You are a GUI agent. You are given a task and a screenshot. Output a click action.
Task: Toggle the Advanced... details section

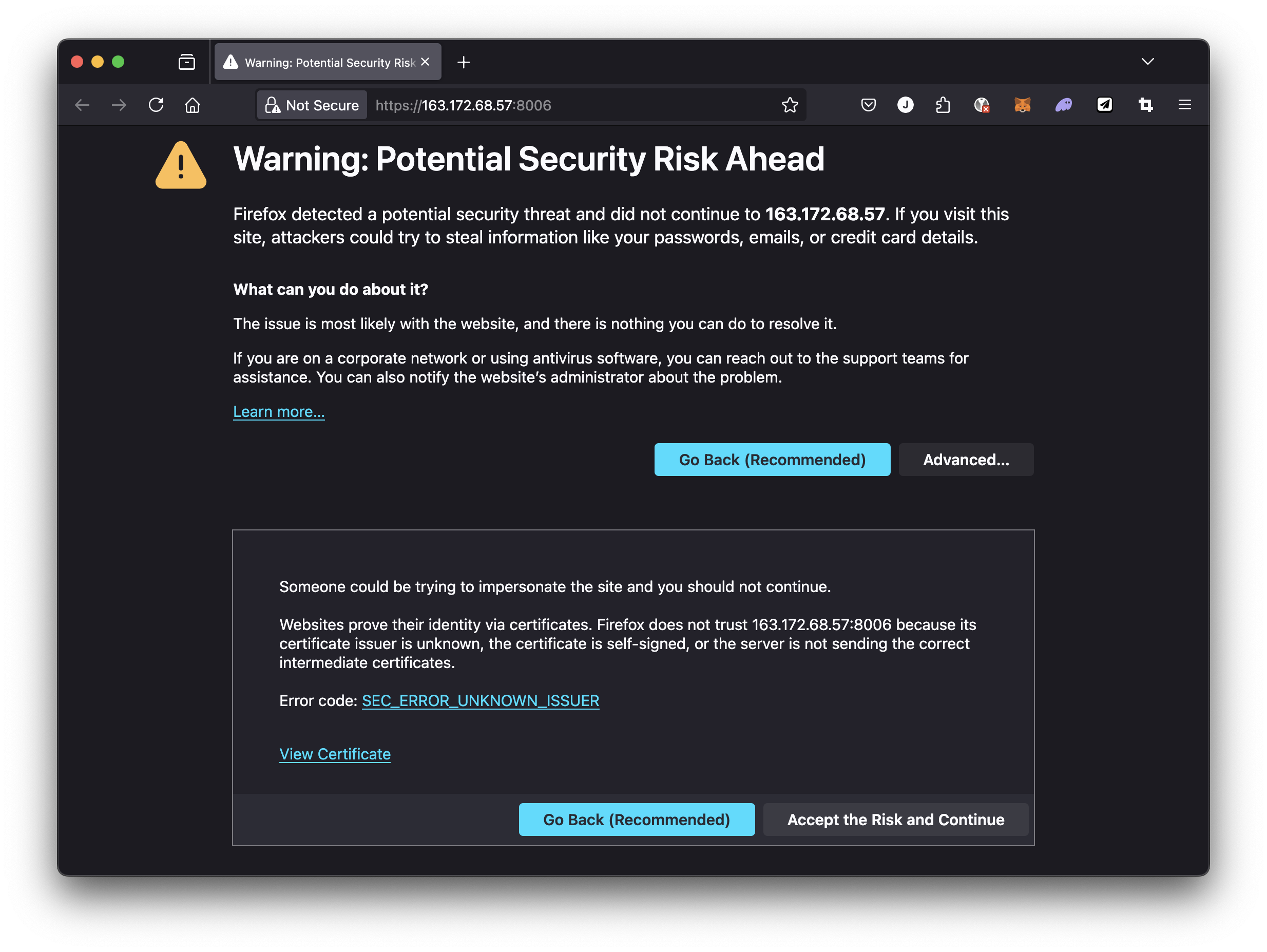point(966,460)
